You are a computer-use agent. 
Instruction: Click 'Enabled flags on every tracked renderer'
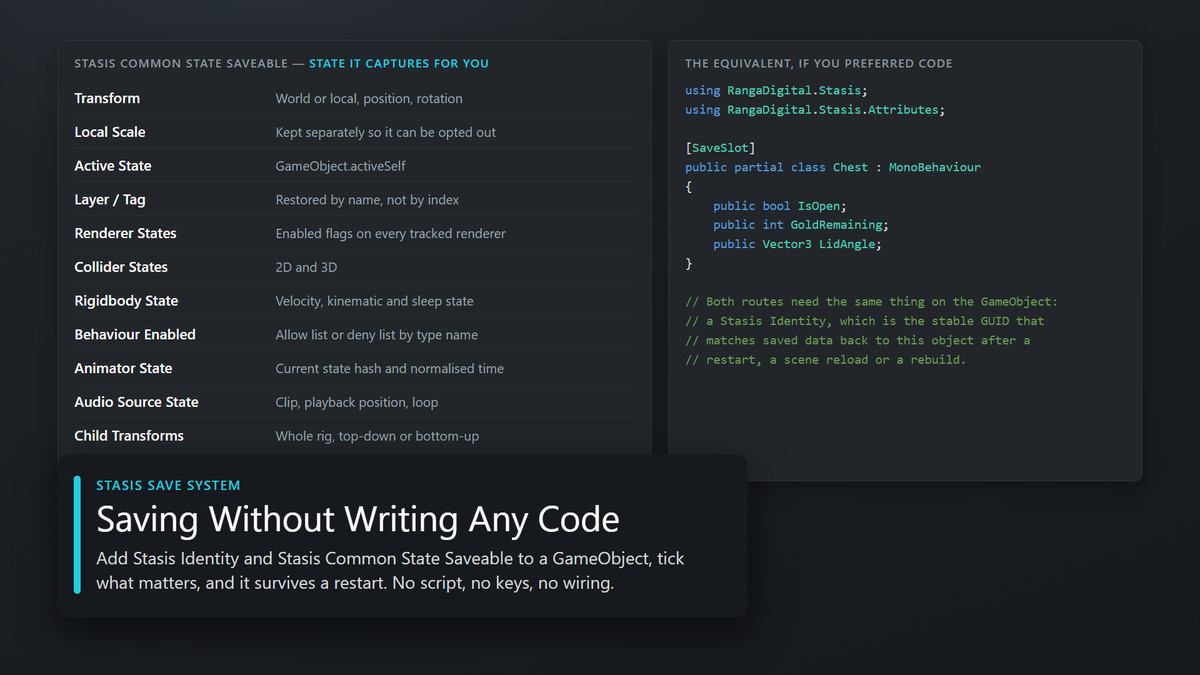click(391, 234)
